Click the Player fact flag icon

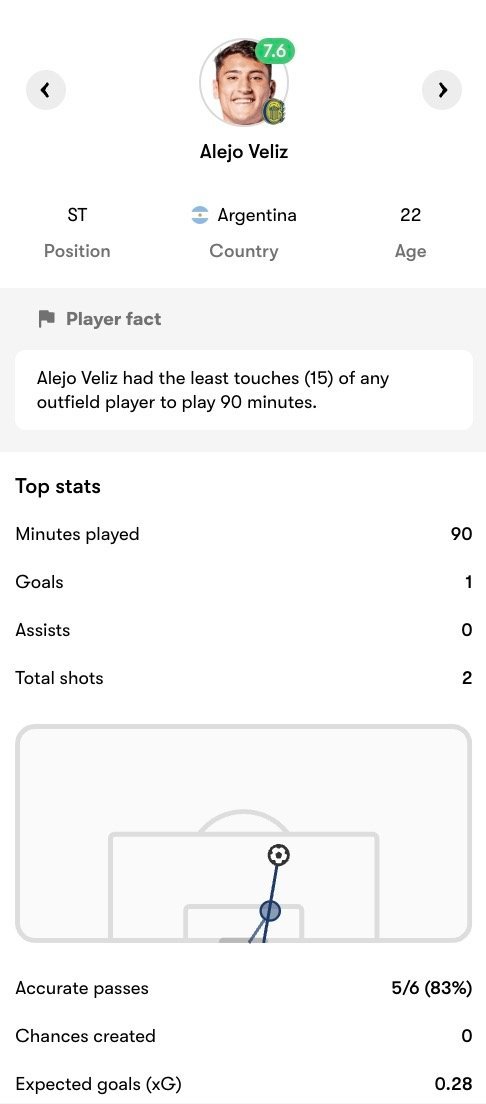[46, 319]
